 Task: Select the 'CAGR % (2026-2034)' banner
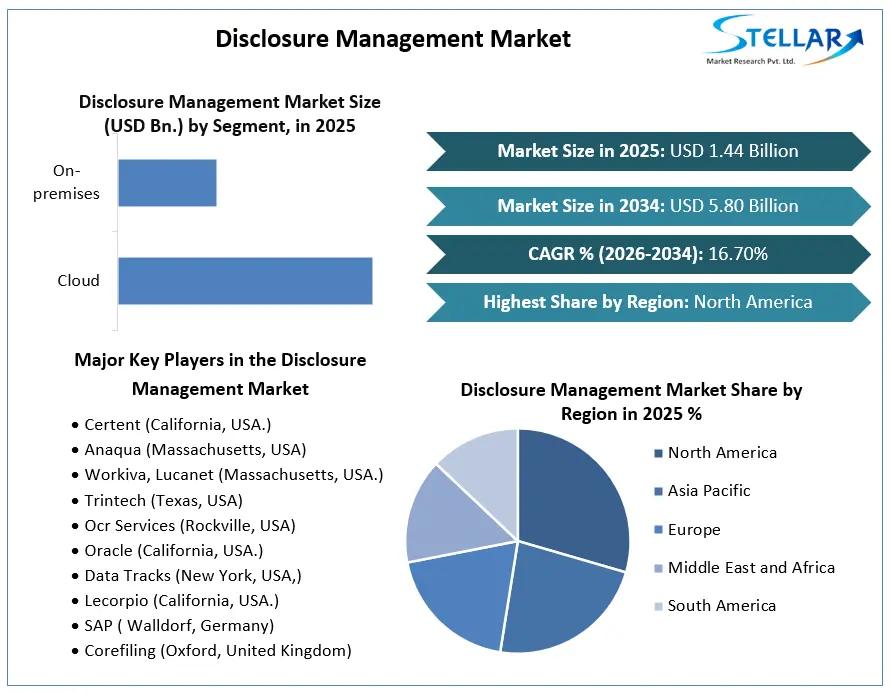tap(648, 254)
